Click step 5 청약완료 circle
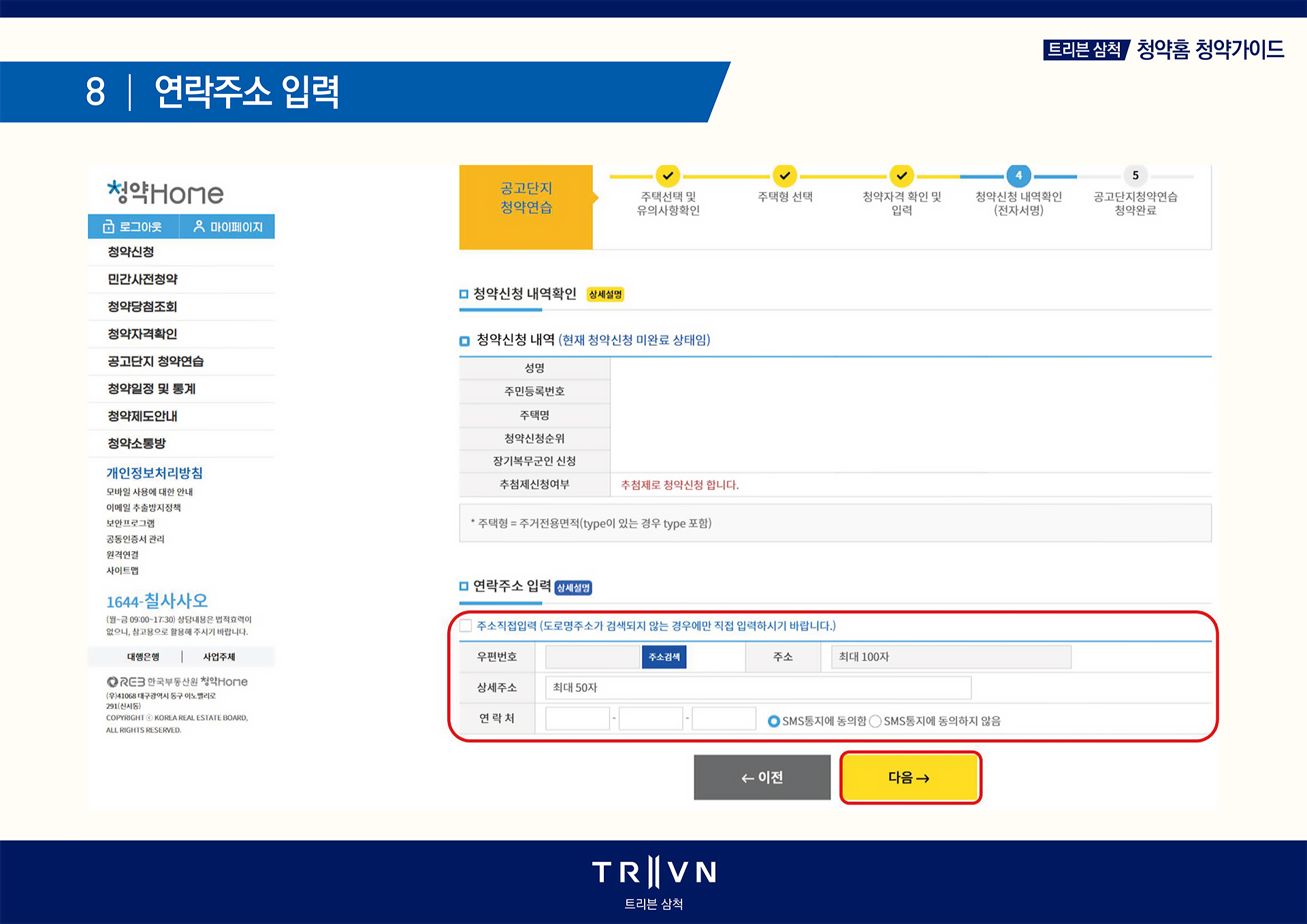1307x924 pixels. coord(1135,176)
